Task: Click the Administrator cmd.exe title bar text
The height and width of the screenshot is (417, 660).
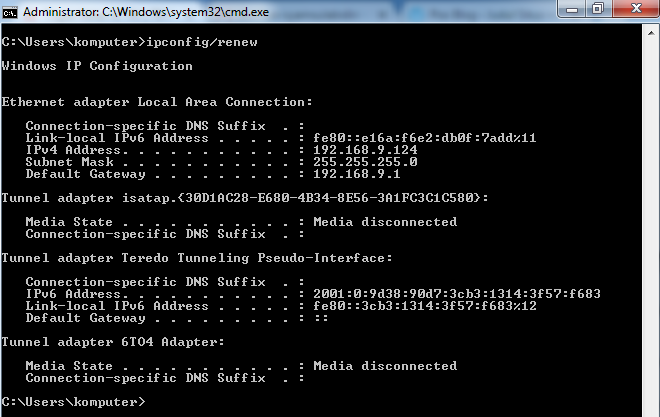Action: pos(146,12)
